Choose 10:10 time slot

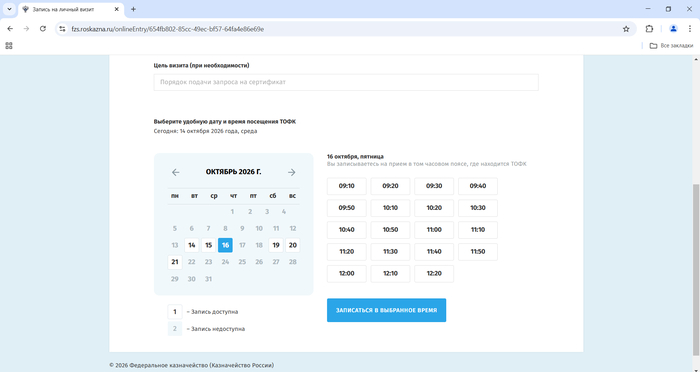390,208
